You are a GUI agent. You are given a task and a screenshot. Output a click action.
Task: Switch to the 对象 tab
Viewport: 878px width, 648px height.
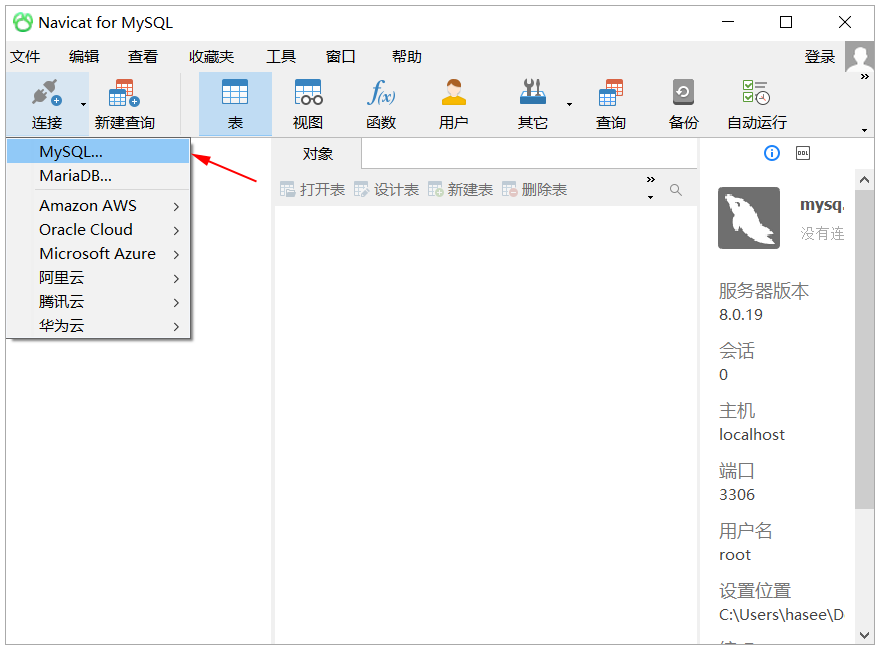click(317, 153)
